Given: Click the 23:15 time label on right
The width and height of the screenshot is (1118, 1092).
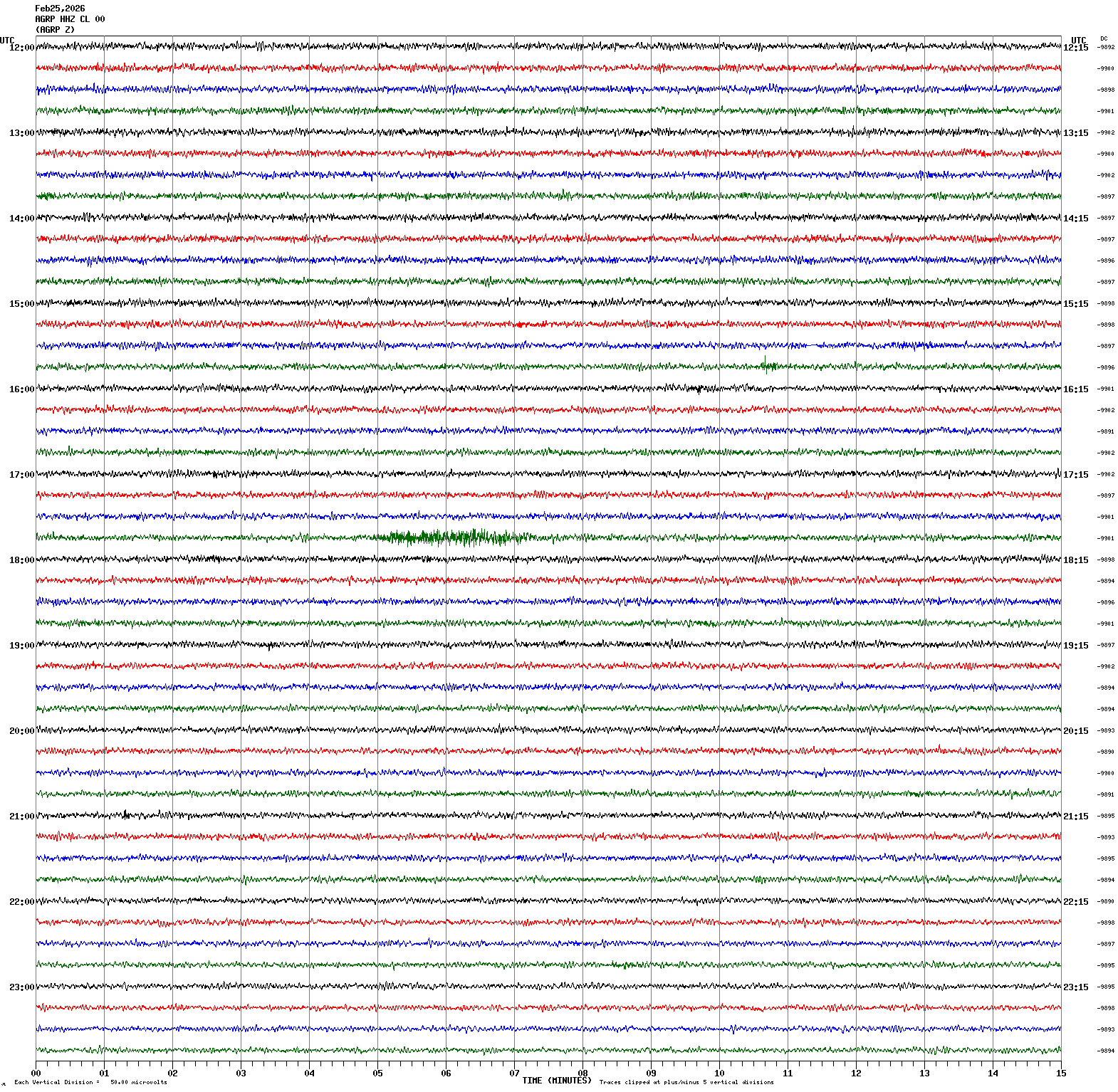Looking at the screenshot, I should pyautogui.click(x=1075, y=987).
